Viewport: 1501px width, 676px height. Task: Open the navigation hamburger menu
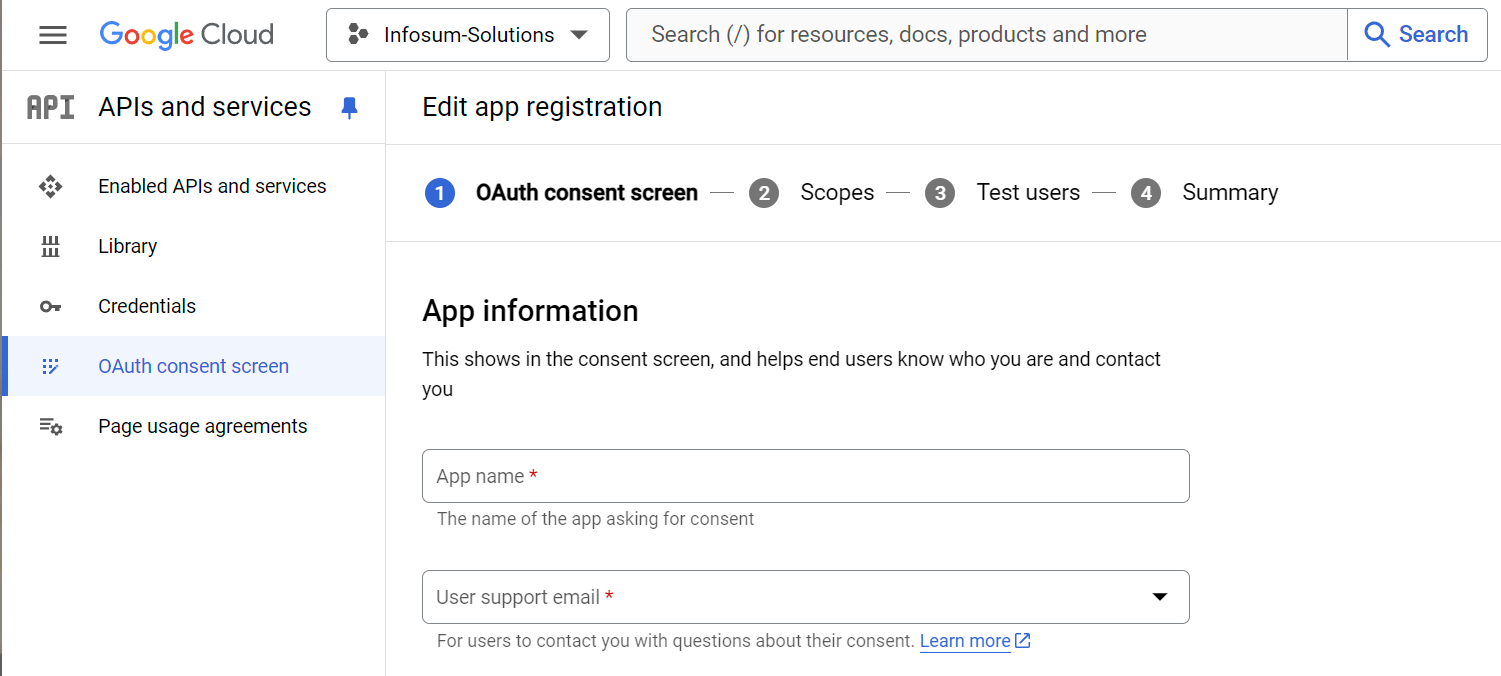pos(52,35)
